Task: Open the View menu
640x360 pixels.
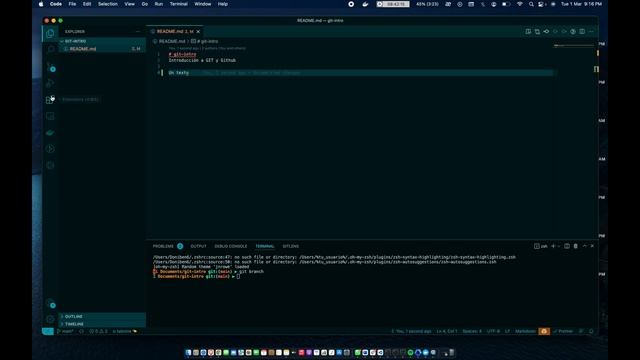Action: point(129,4)
